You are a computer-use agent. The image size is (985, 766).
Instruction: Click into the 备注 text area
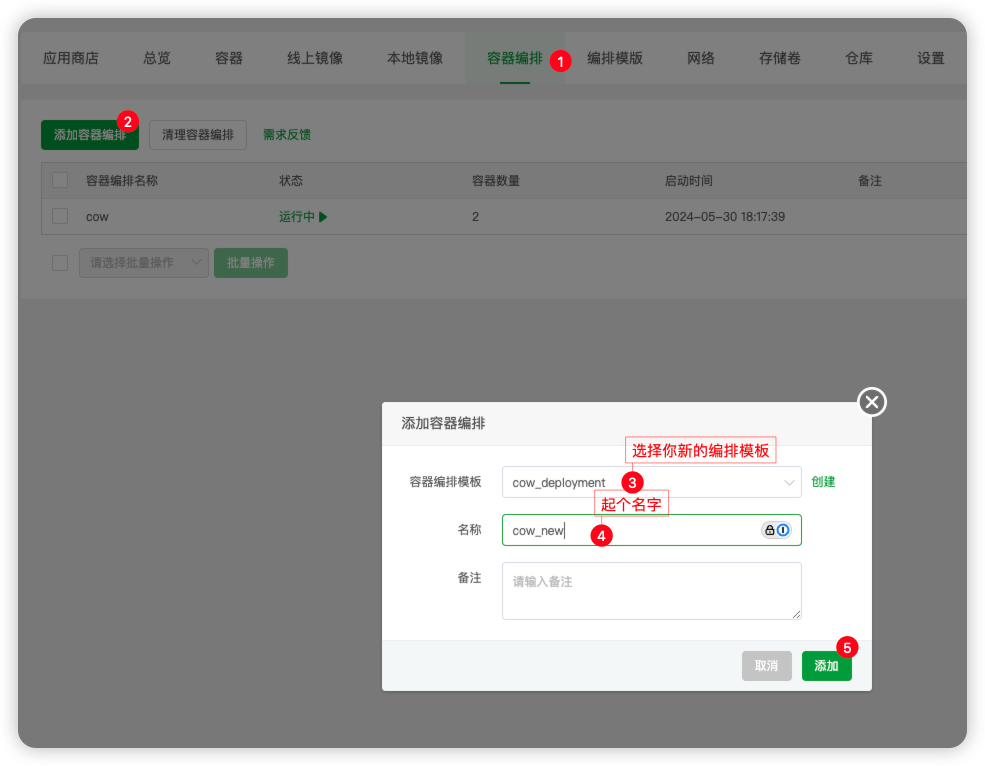coord(650,591)
